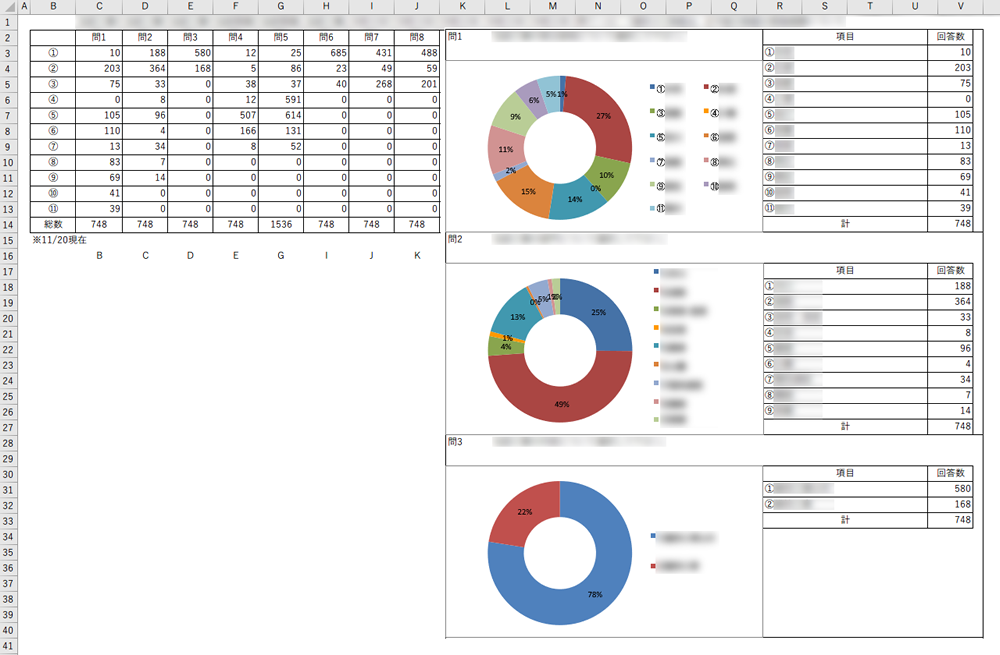Image resolution: width=1000 pixels, height=655 pixels.
Task: Click the ⑪ legend entry in 問1 chart
Action: coord(668,208)
